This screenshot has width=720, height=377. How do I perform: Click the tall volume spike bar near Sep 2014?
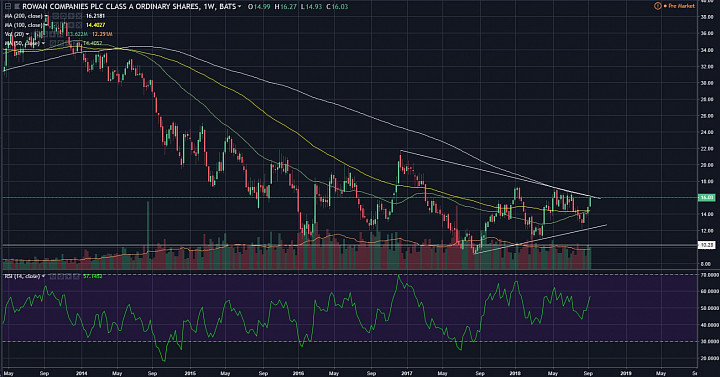[x=148, y=234]
